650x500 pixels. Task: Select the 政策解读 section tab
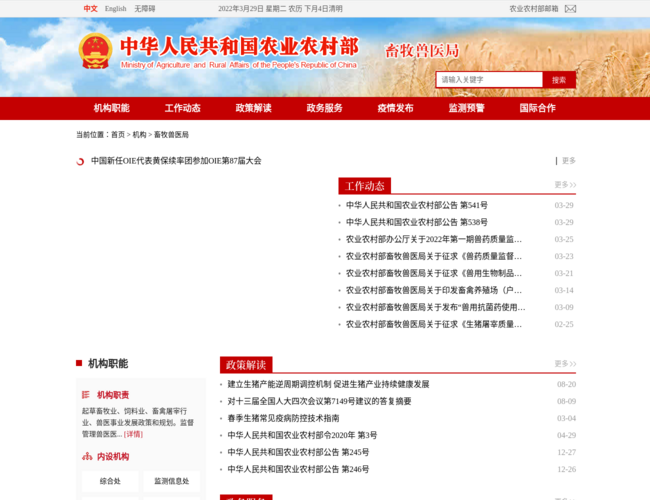246,365
